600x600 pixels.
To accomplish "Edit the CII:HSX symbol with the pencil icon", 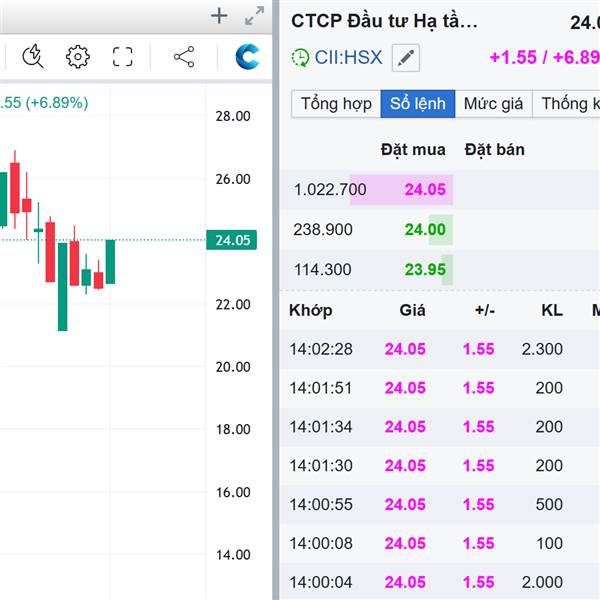I will coord(405,58).
